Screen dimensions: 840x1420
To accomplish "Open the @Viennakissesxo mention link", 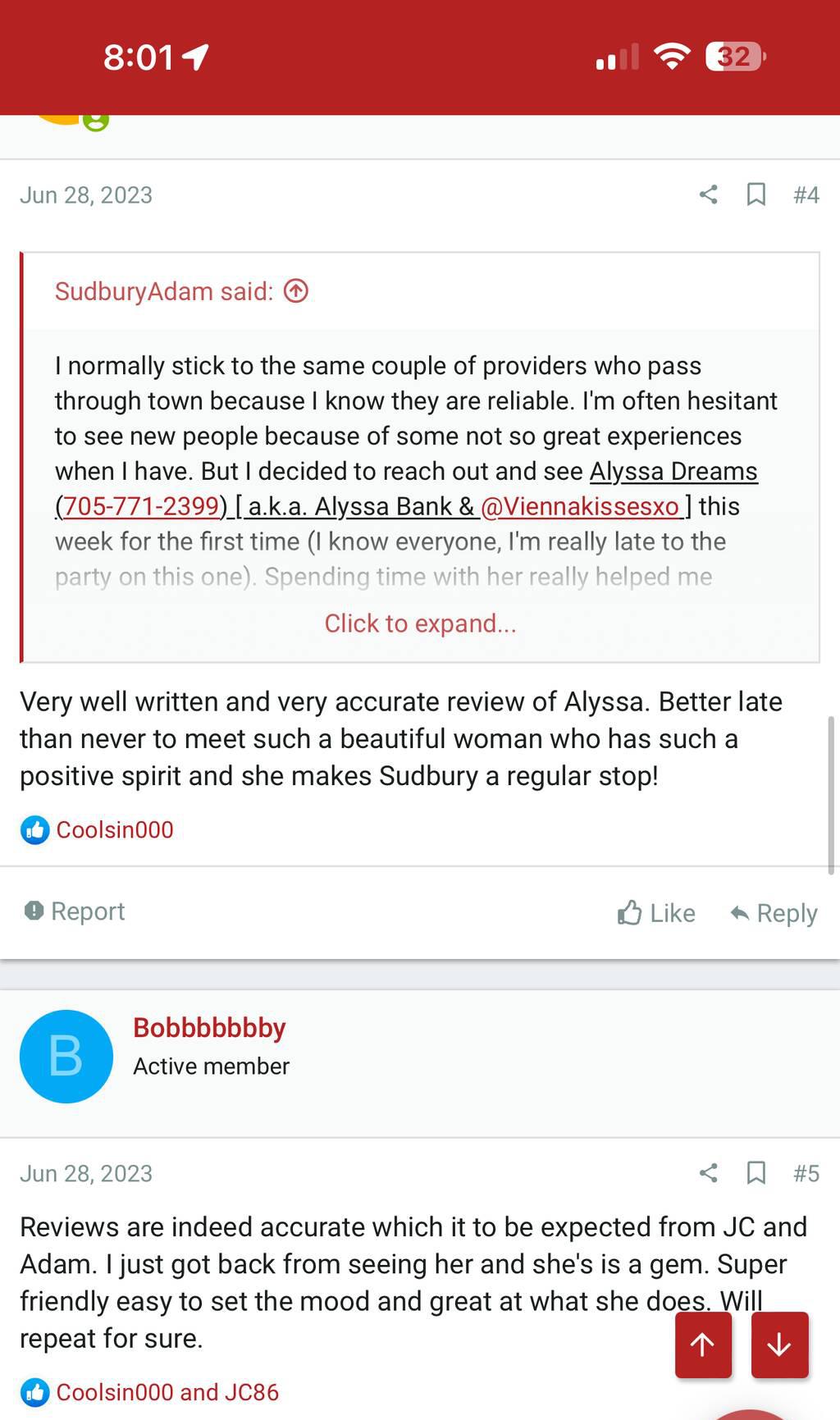I will coord(580,506).
